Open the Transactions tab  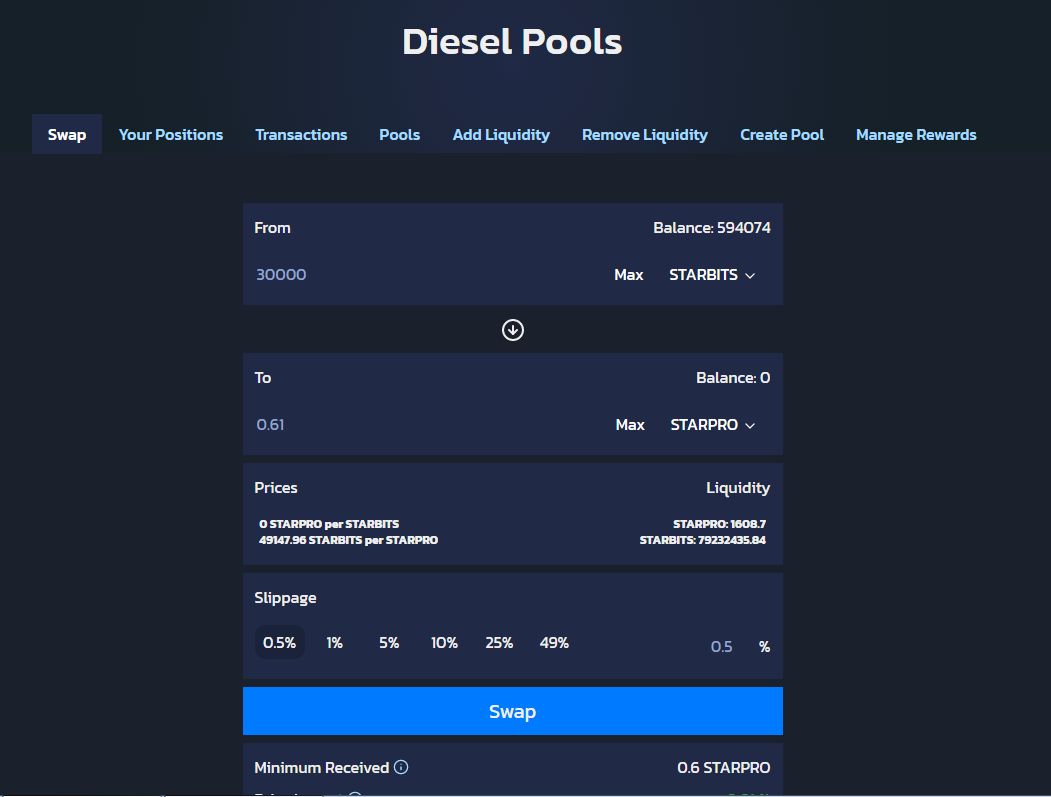click(301, 135)
